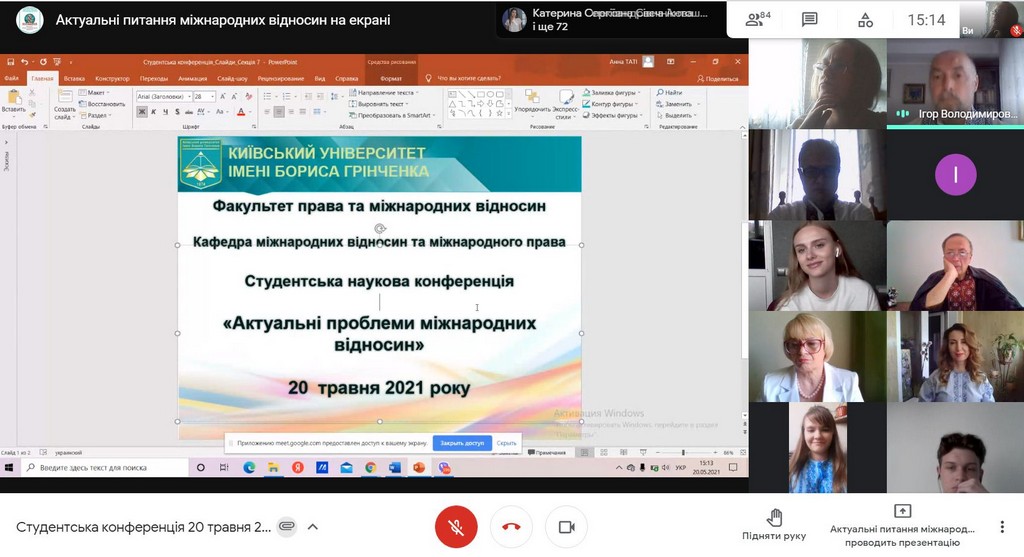Click the Скрыть link in sharing bar
The height and width of the screenshot is (557, 1024).
tap(507, 442)
